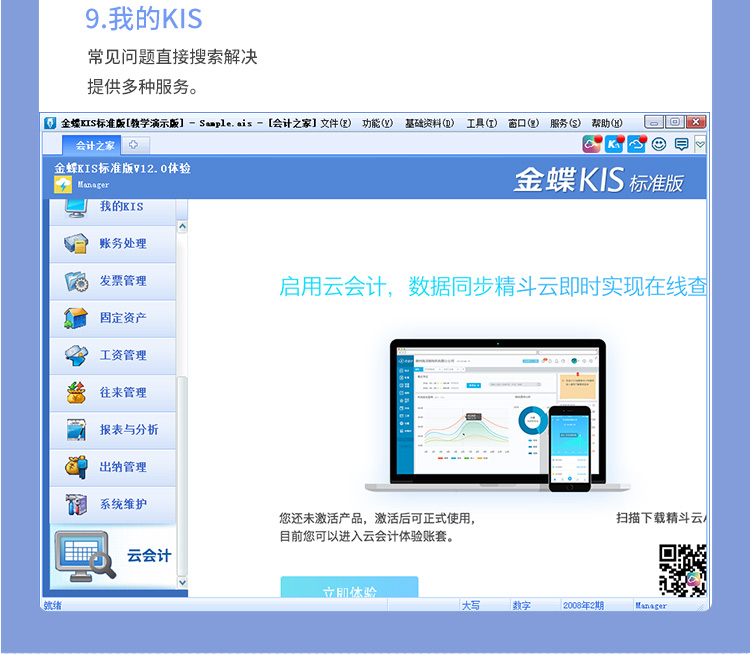Click the 云会计 label text

[149, 555]
